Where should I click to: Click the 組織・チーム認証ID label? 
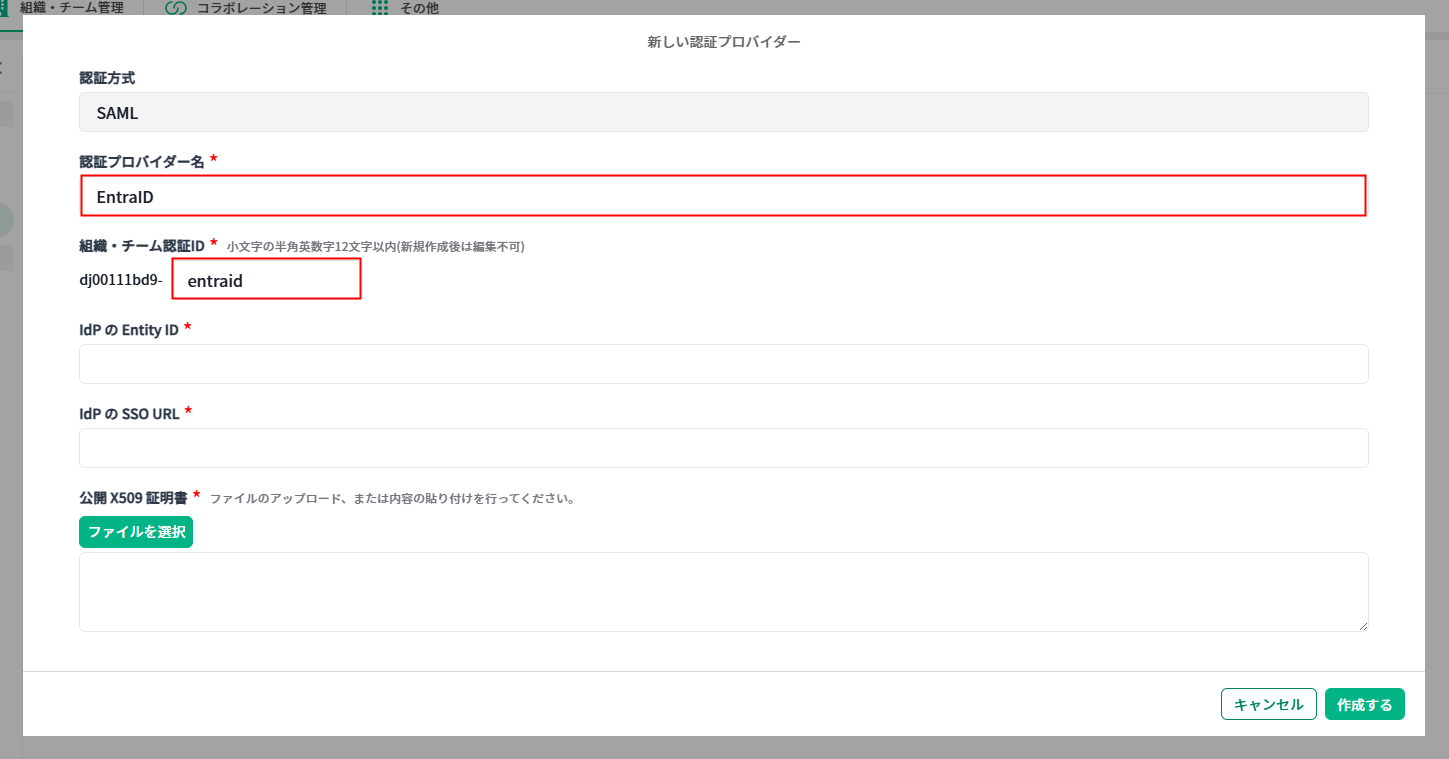142,246
